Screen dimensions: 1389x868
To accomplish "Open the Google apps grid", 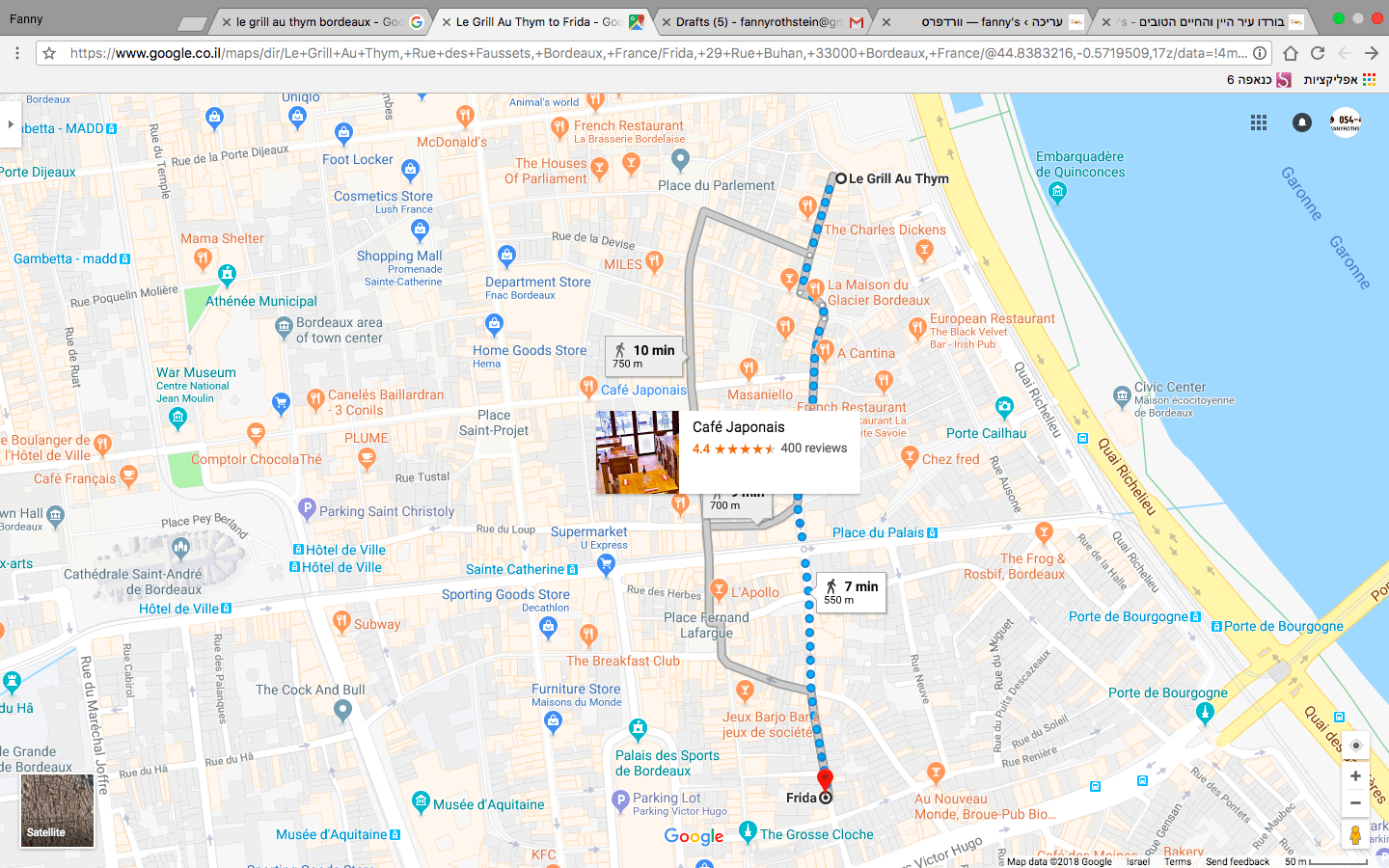I will 1259,122.
